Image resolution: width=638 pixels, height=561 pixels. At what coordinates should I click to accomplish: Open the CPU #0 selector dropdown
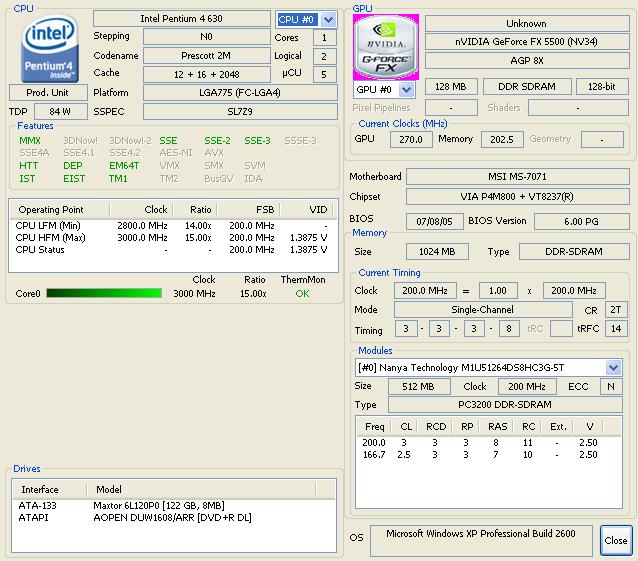point(328,19)
